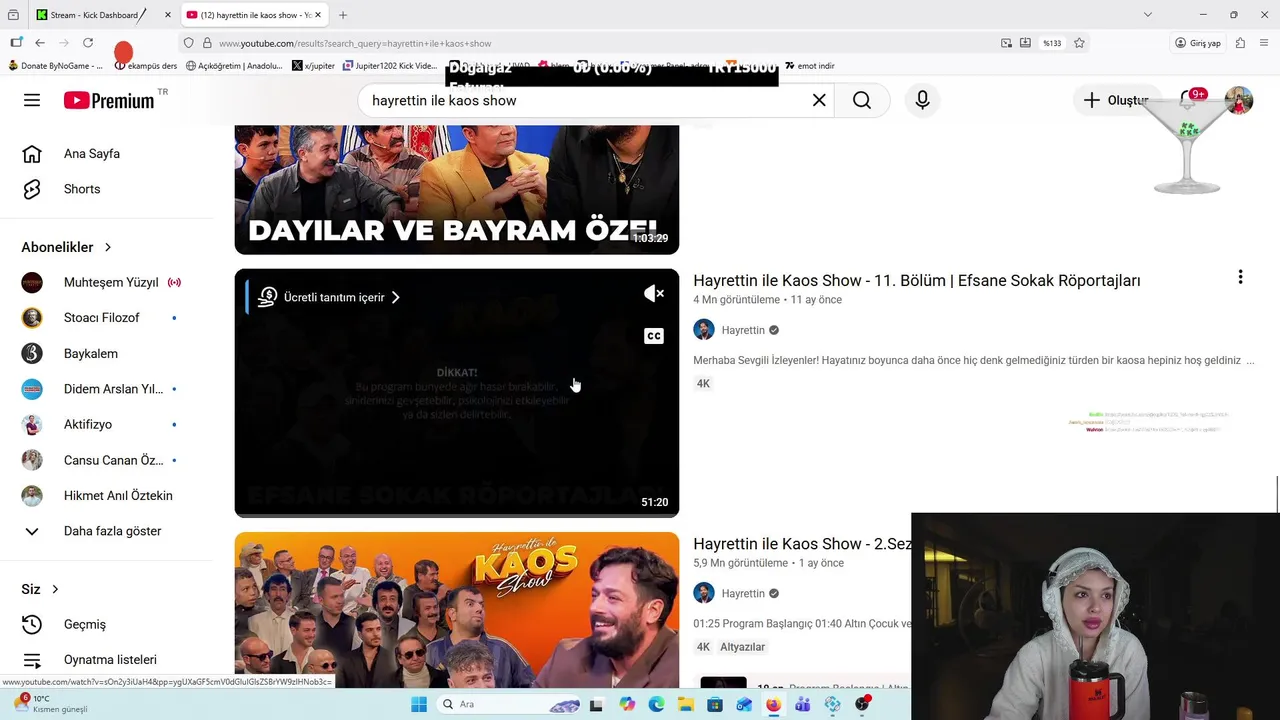Open Donate ByNoGame bookmark
Viewport: 1280px width, 720px height.
click(x=55, y=66)
